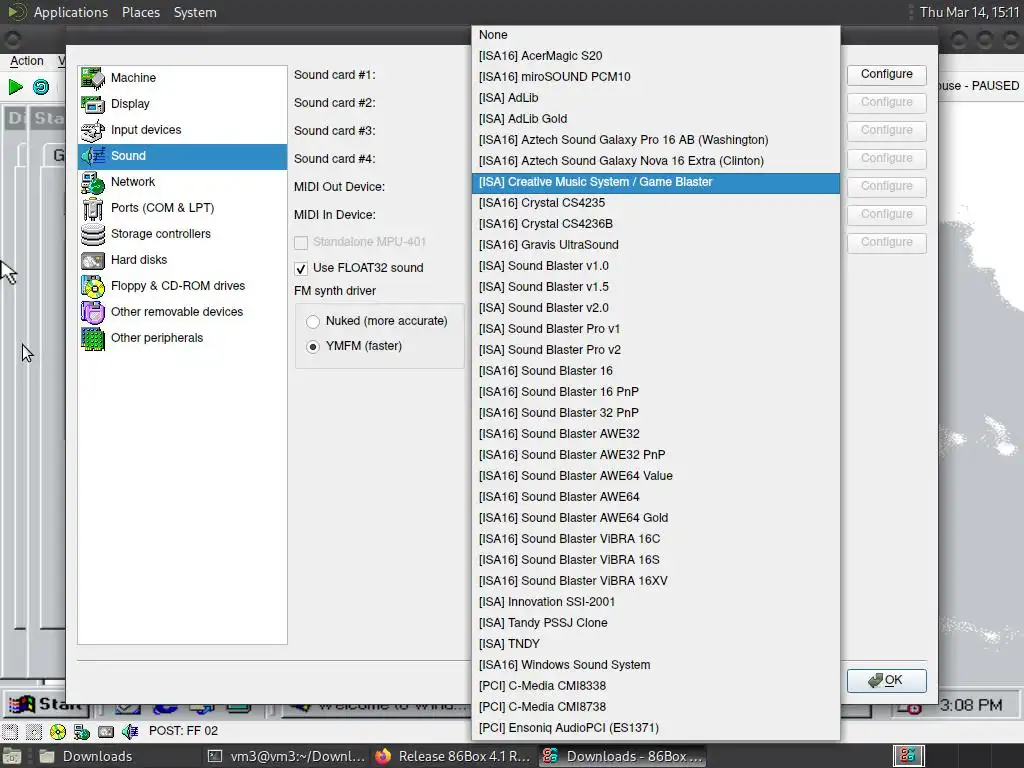Open Floppy & CD-ROM drives category

tap(182, 286)
